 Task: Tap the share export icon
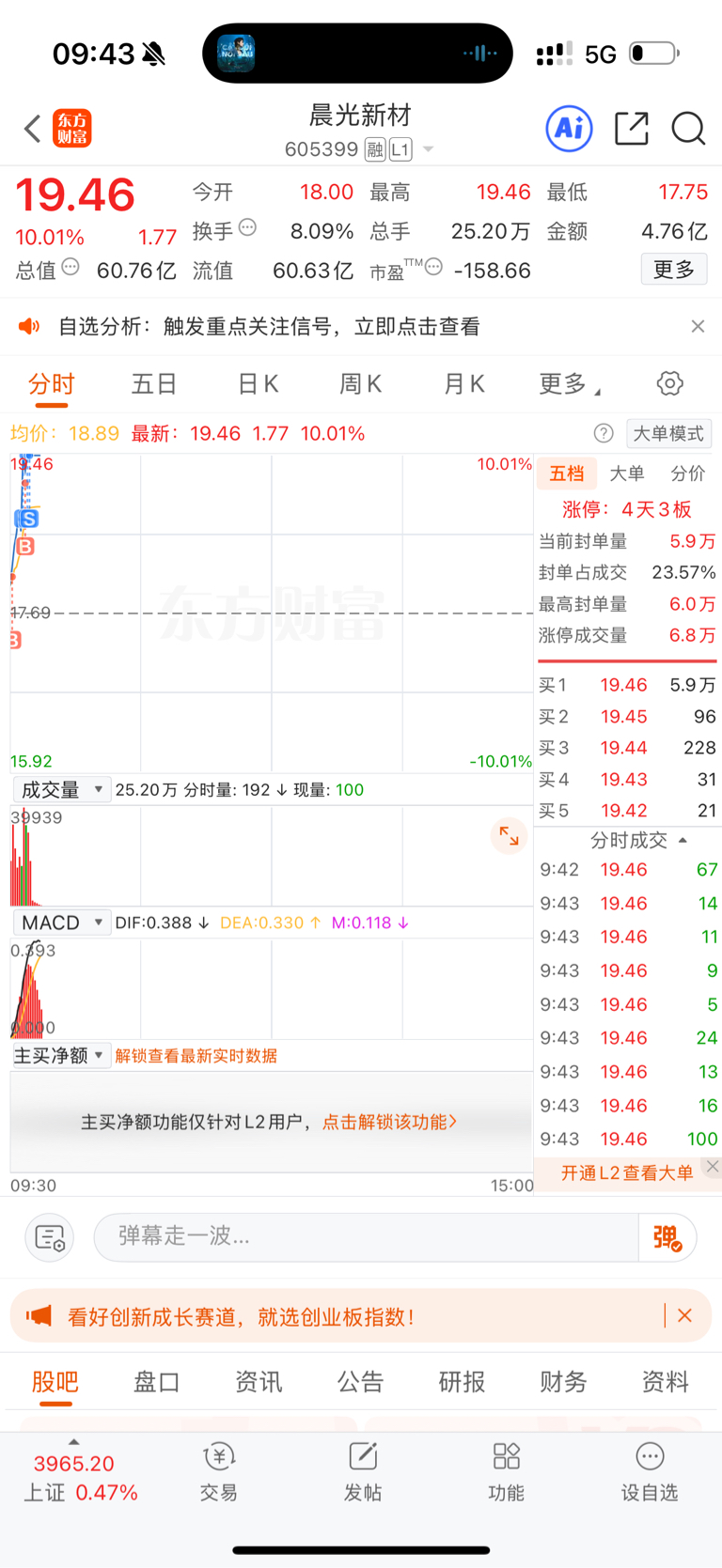coord(632,129)
